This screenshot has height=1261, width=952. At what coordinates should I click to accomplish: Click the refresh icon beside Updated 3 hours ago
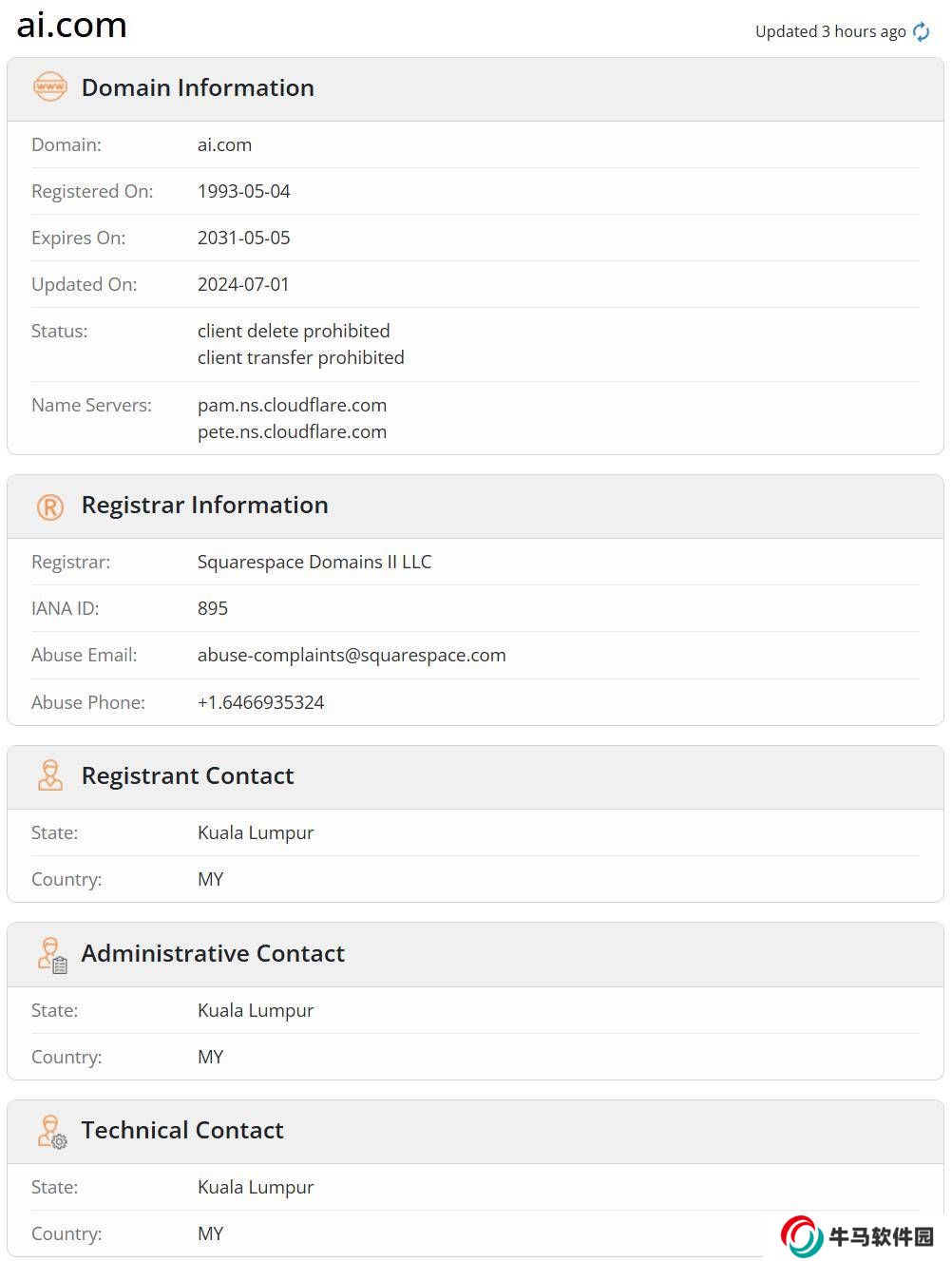click(x=921, y=32)
